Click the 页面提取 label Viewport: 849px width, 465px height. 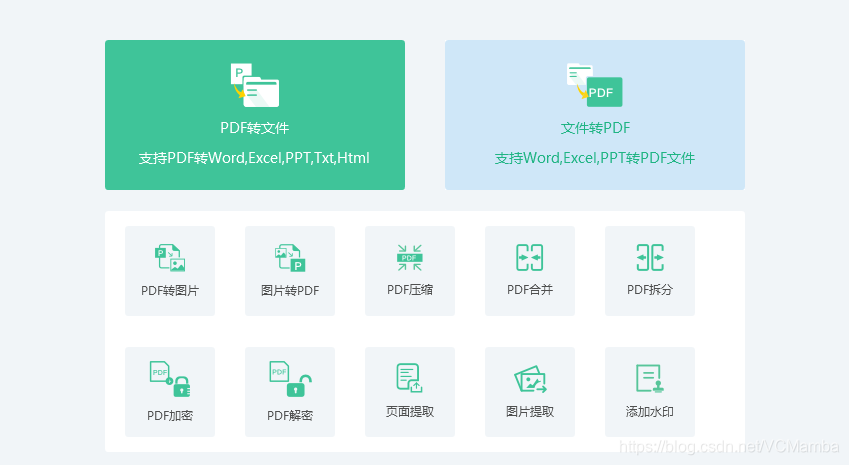click(410, 412)
